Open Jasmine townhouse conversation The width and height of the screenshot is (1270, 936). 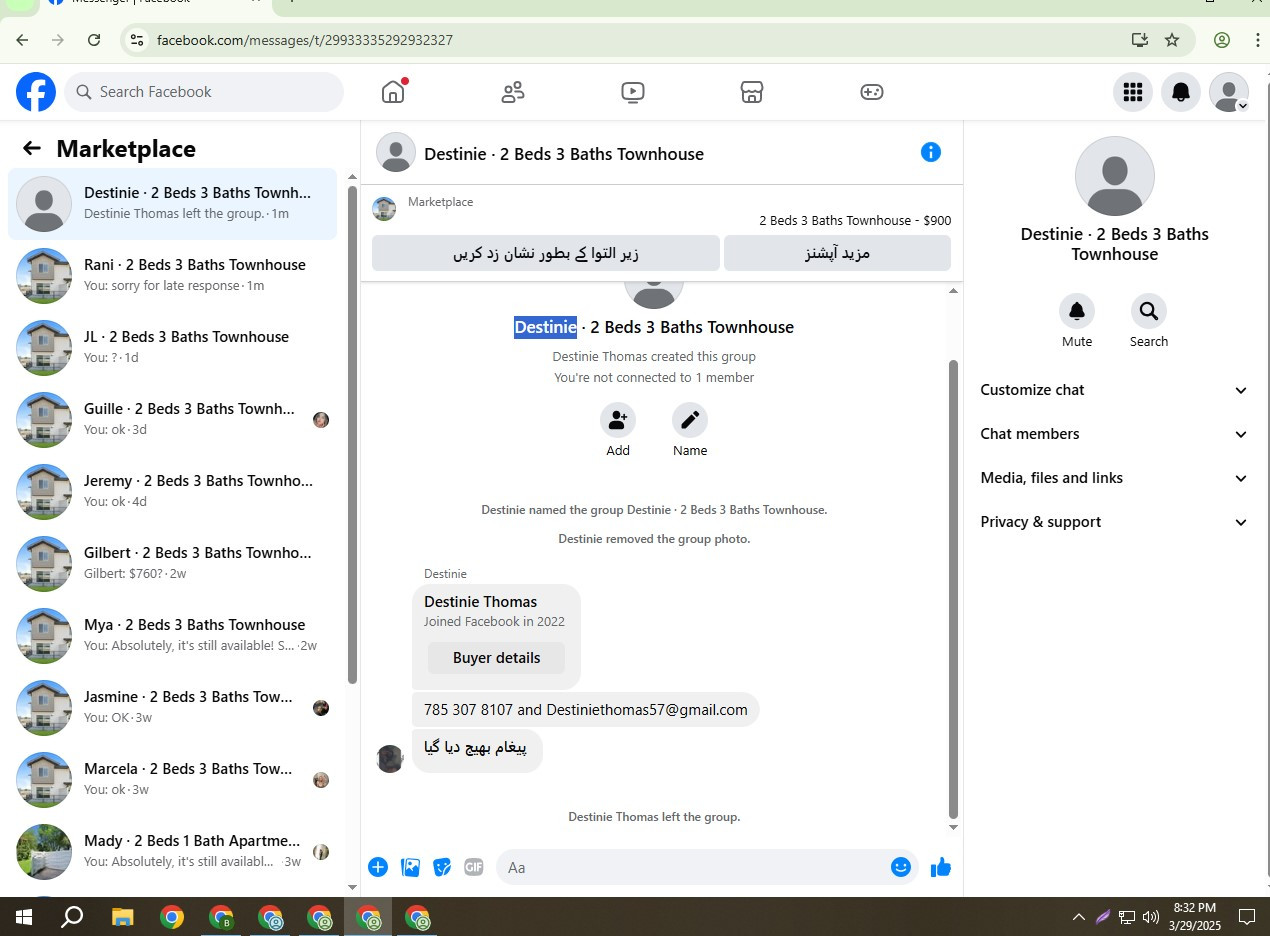[x=173, y=707]
